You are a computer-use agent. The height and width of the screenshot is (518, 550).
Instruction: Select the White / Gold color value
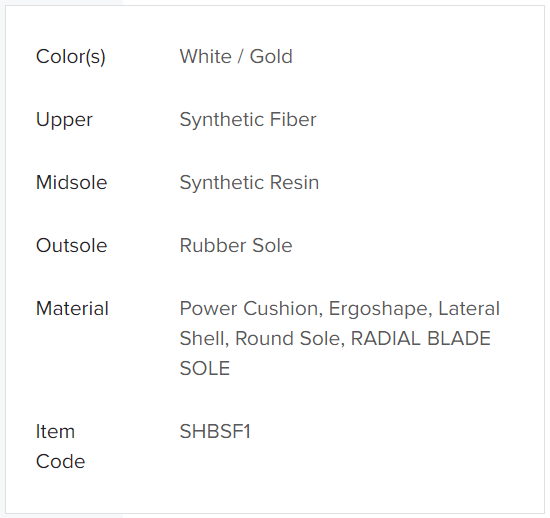(236, 56)
